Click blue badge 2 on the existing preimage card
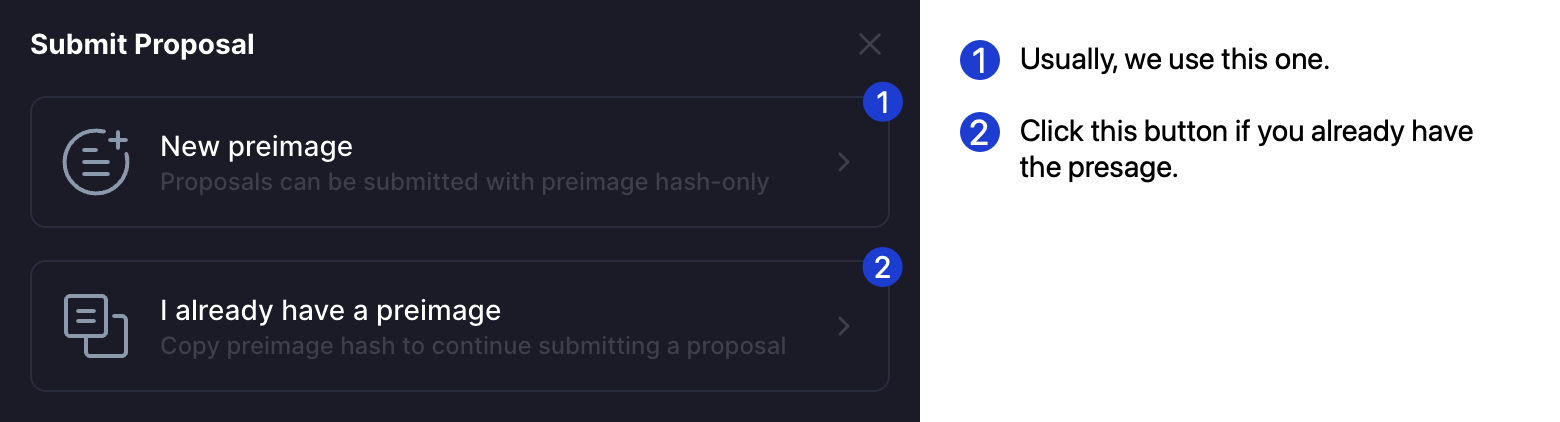 [882, 267]
